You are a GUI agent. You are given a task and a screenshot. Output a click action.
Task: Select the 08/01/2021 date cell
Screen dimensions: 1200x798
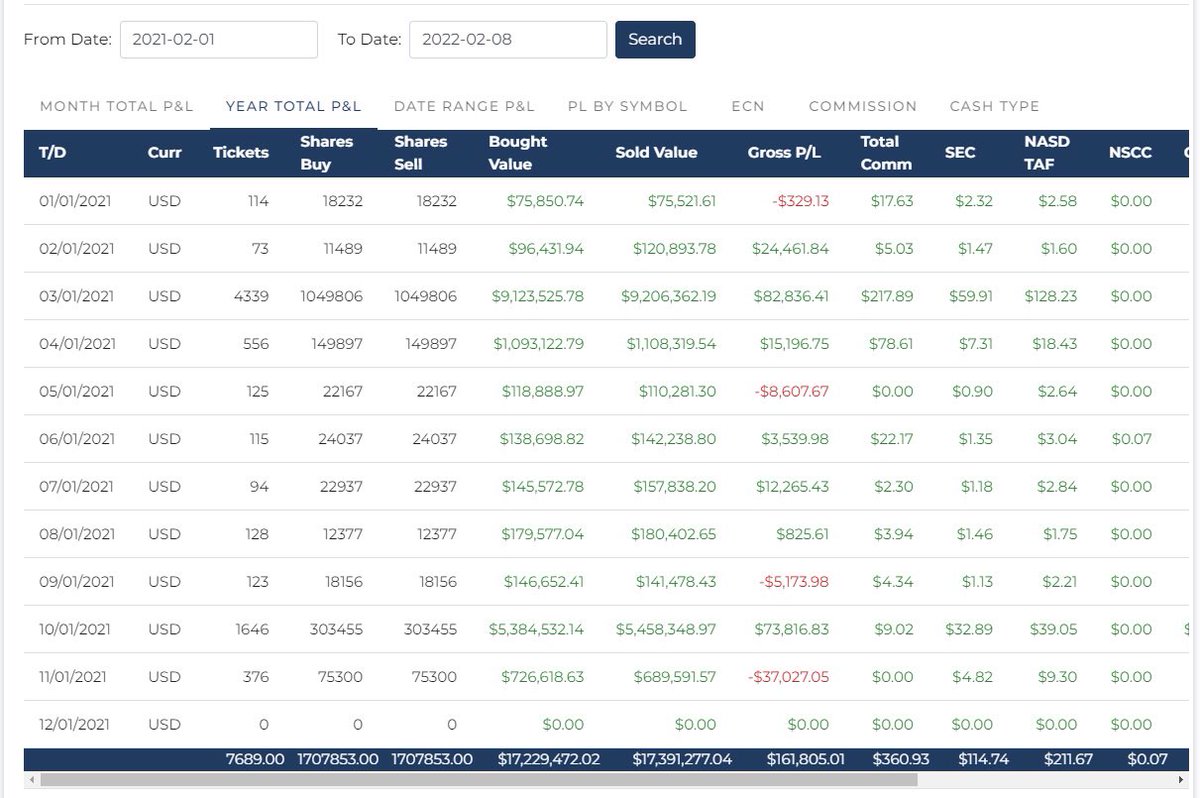[77, 534]
